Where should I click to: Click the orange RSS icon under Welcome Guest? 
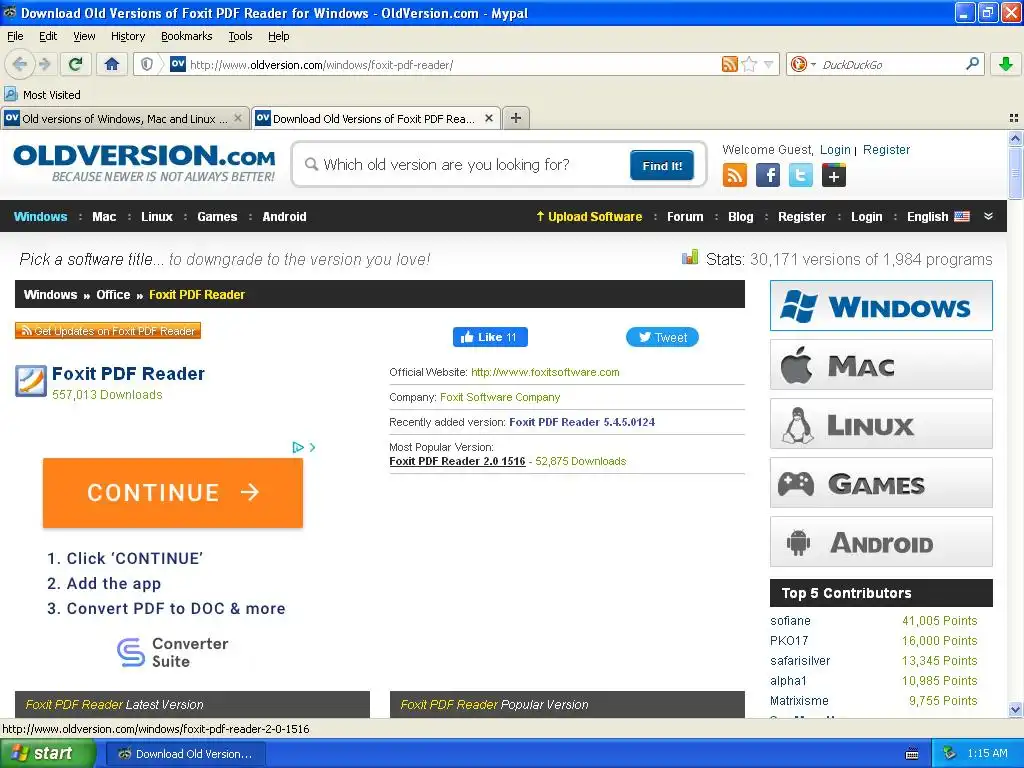coord(735,175)
